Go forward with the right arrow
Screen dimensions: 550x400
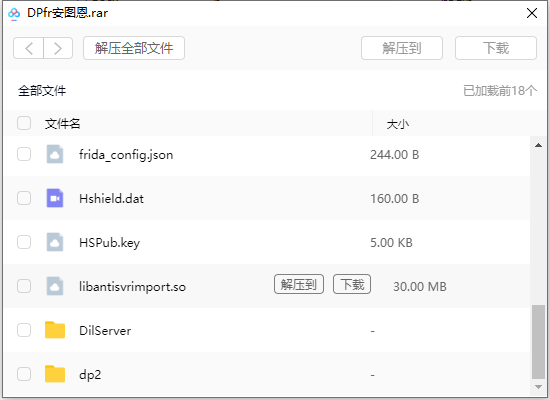[x=58, y=48]
